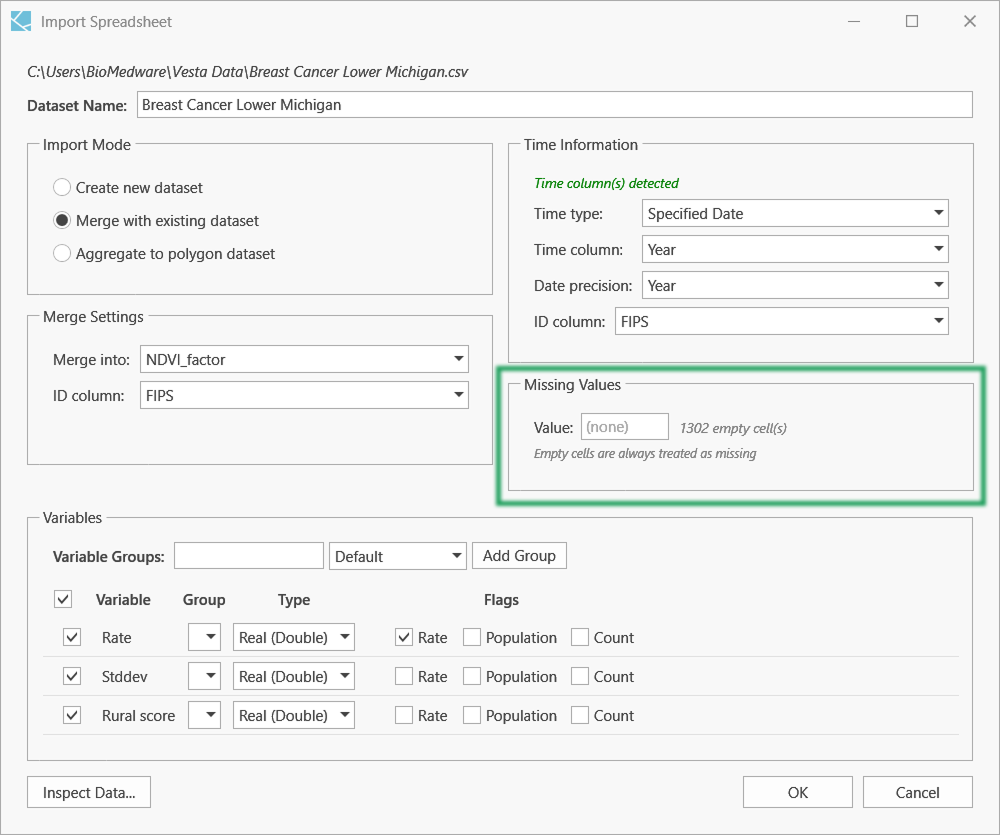Image resolution: width=1000 pixels, height=835 pixels.
Task: Uncheck the Rate variable row checkbox
Action: pos(72,637)
